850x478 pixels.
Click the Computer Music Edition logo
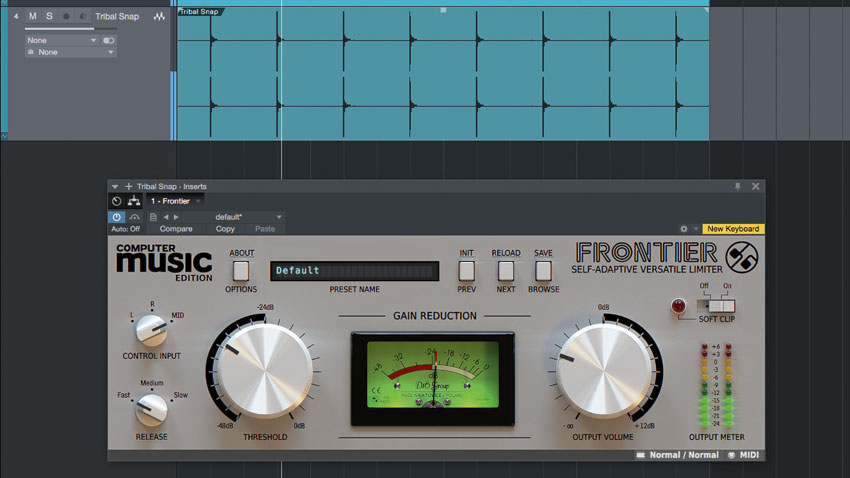click(x=164, y=263)
